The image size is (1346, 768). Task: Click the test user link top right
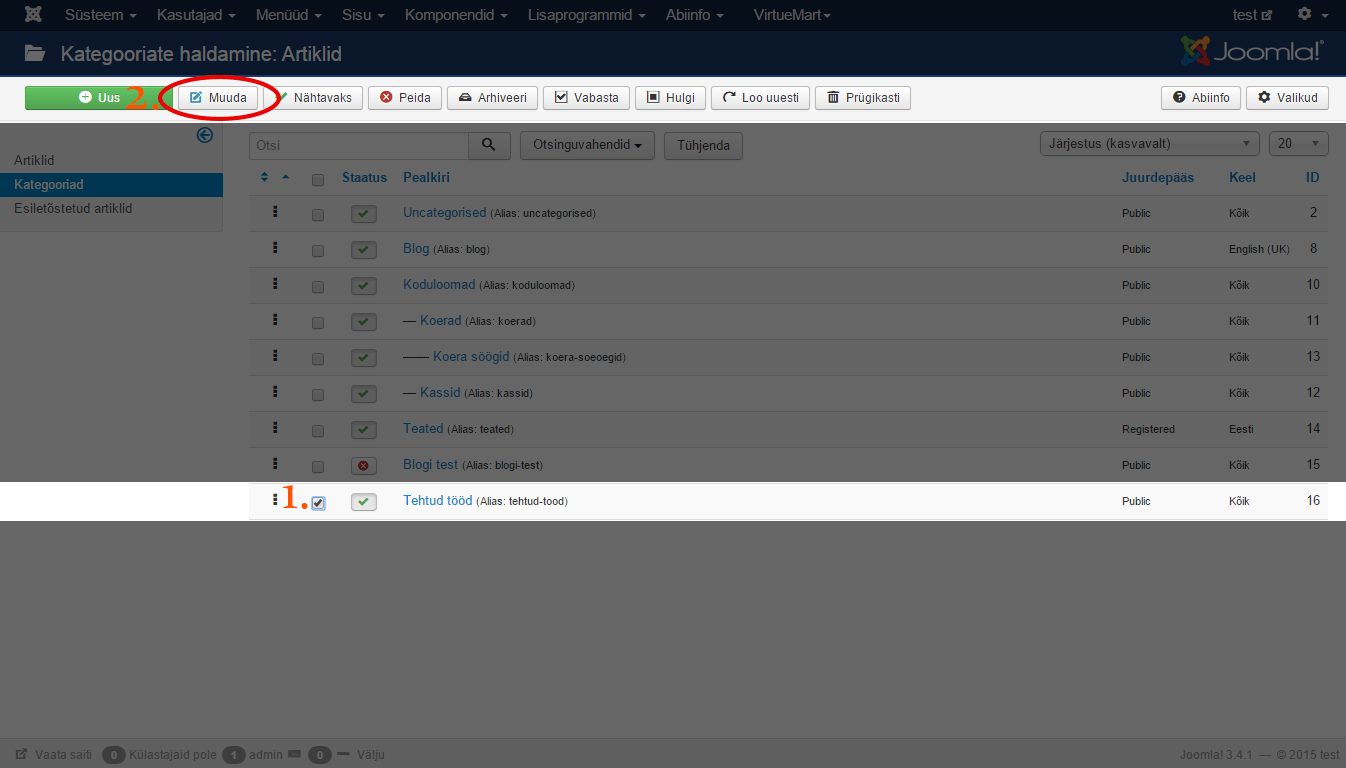coord(1252,15)
